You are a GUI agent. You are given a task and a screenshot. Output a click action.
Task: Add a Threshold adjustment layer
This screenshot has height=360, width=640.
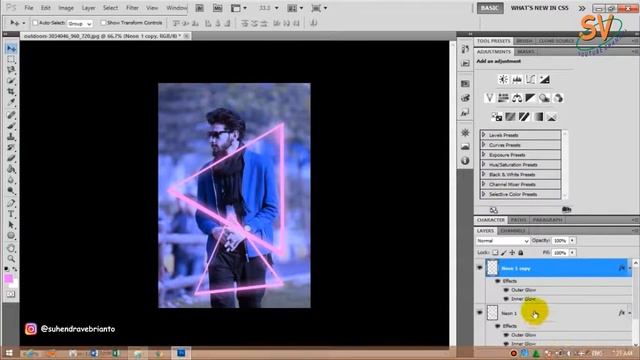524,117
